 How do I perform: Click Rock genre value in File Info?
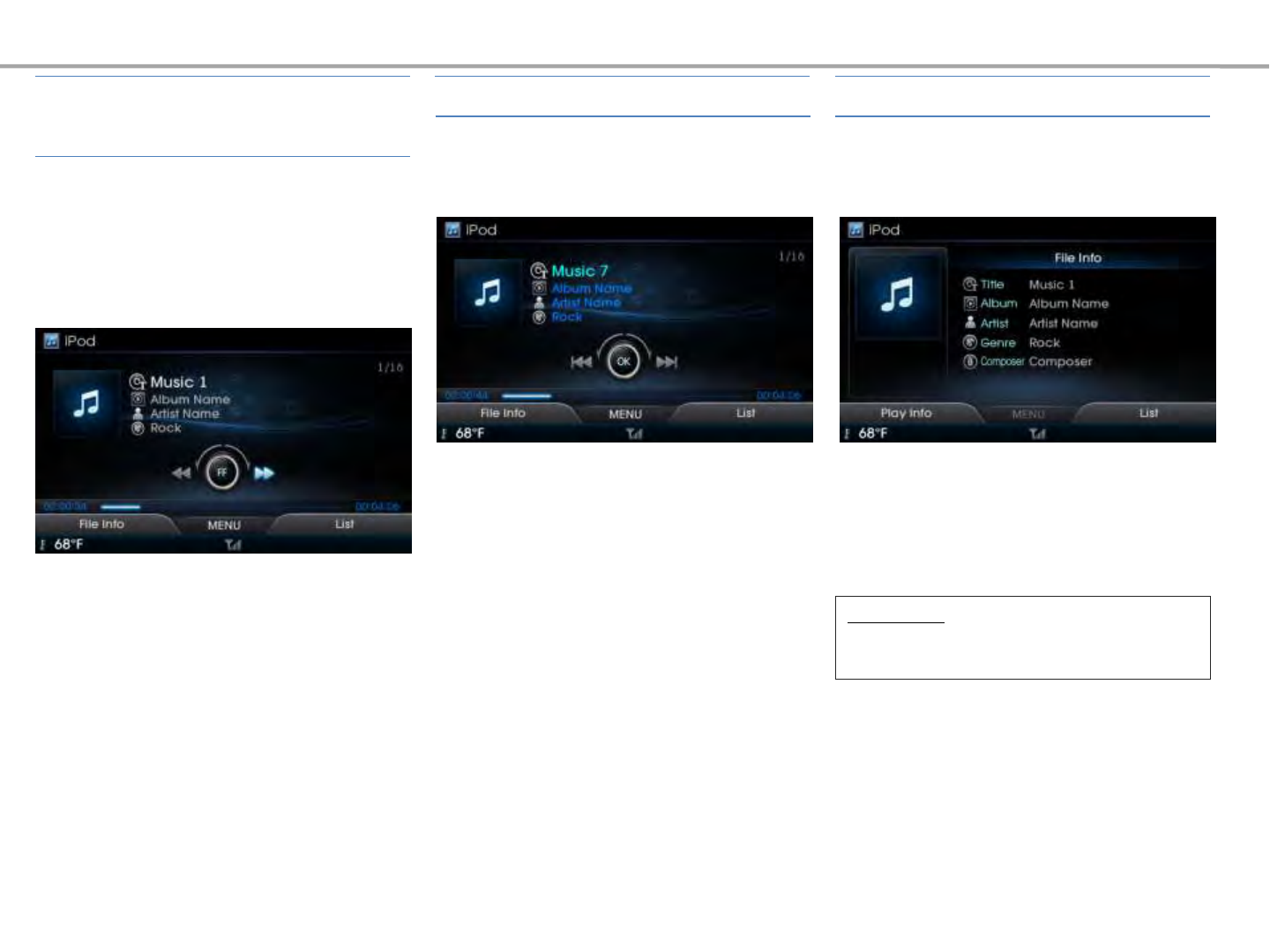tap(1045, 343)
